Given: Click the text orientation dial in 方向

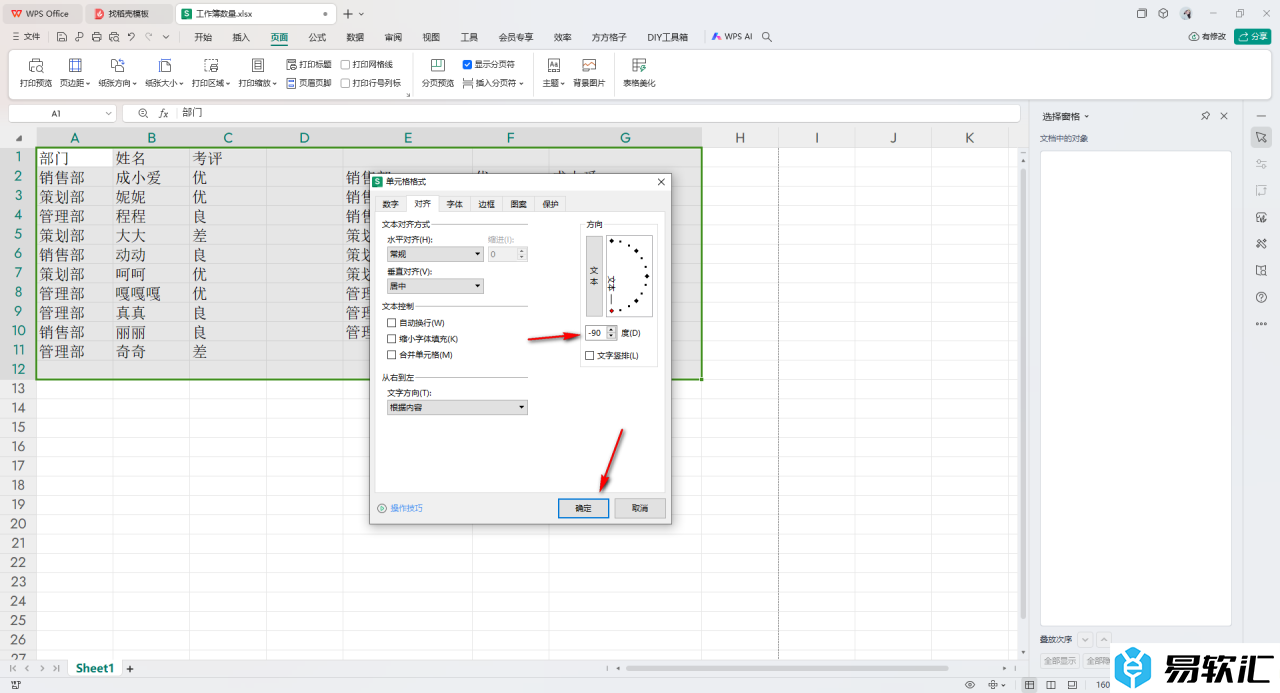Looking at the screenshot, I should click(629, 276).
